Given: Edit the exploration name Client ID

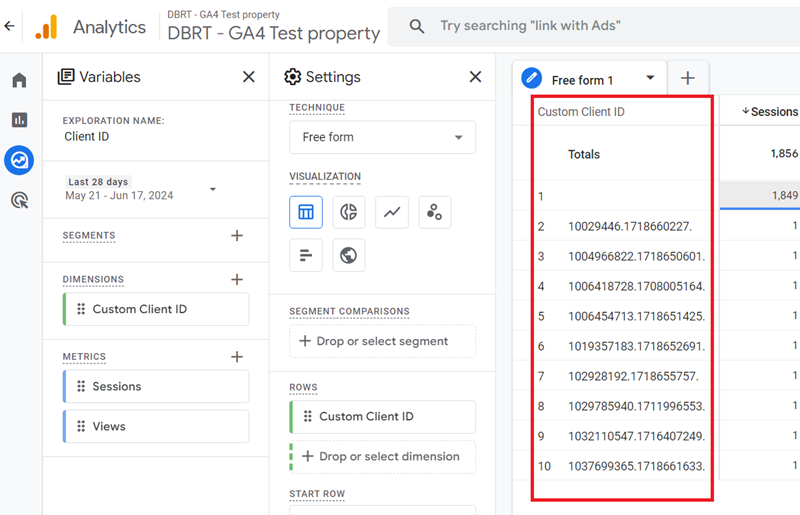Looking at the screenshot, I should tap(87, 136).
